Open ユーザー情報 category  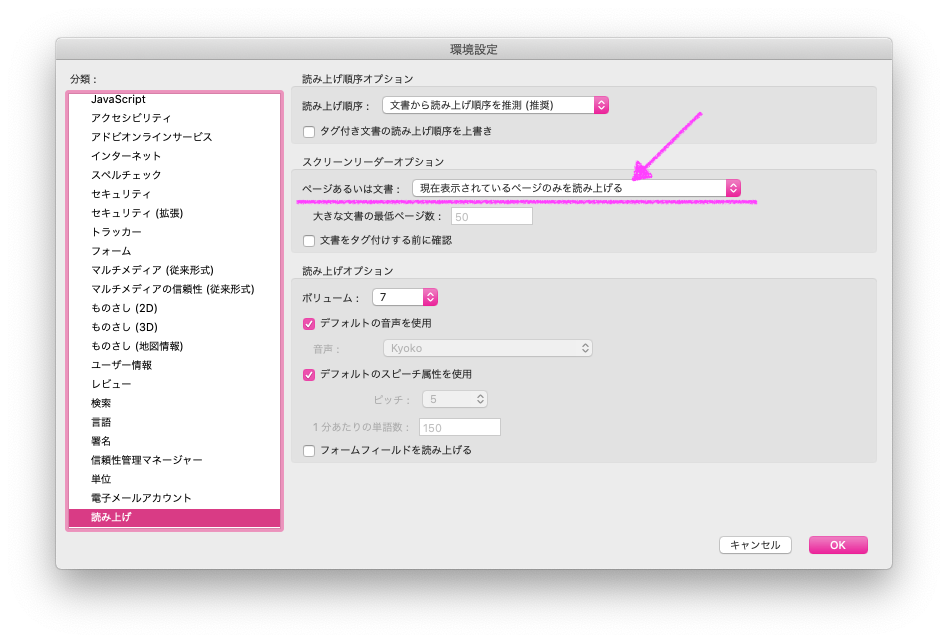coord(174,366)
